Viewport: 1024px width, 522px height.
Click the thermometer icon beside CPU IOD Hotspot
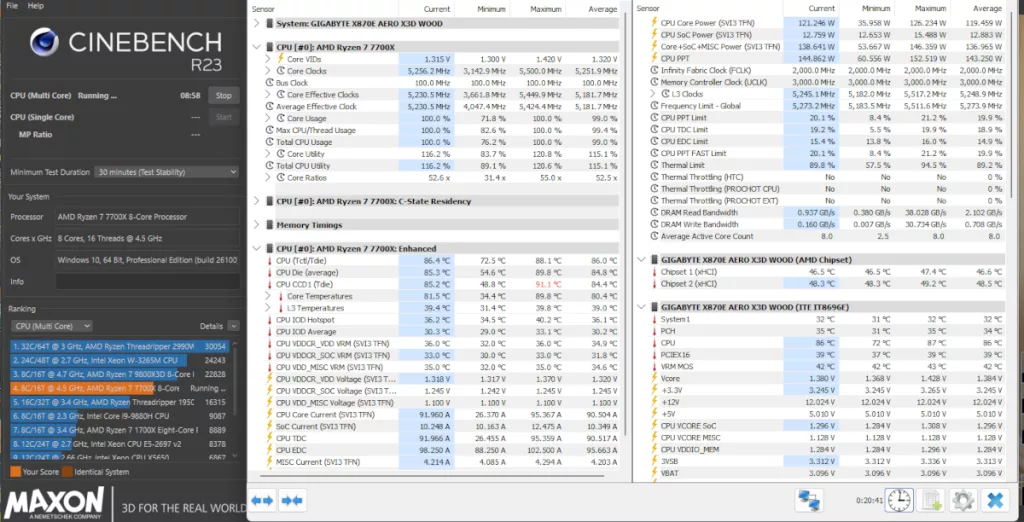click(270, 320)
